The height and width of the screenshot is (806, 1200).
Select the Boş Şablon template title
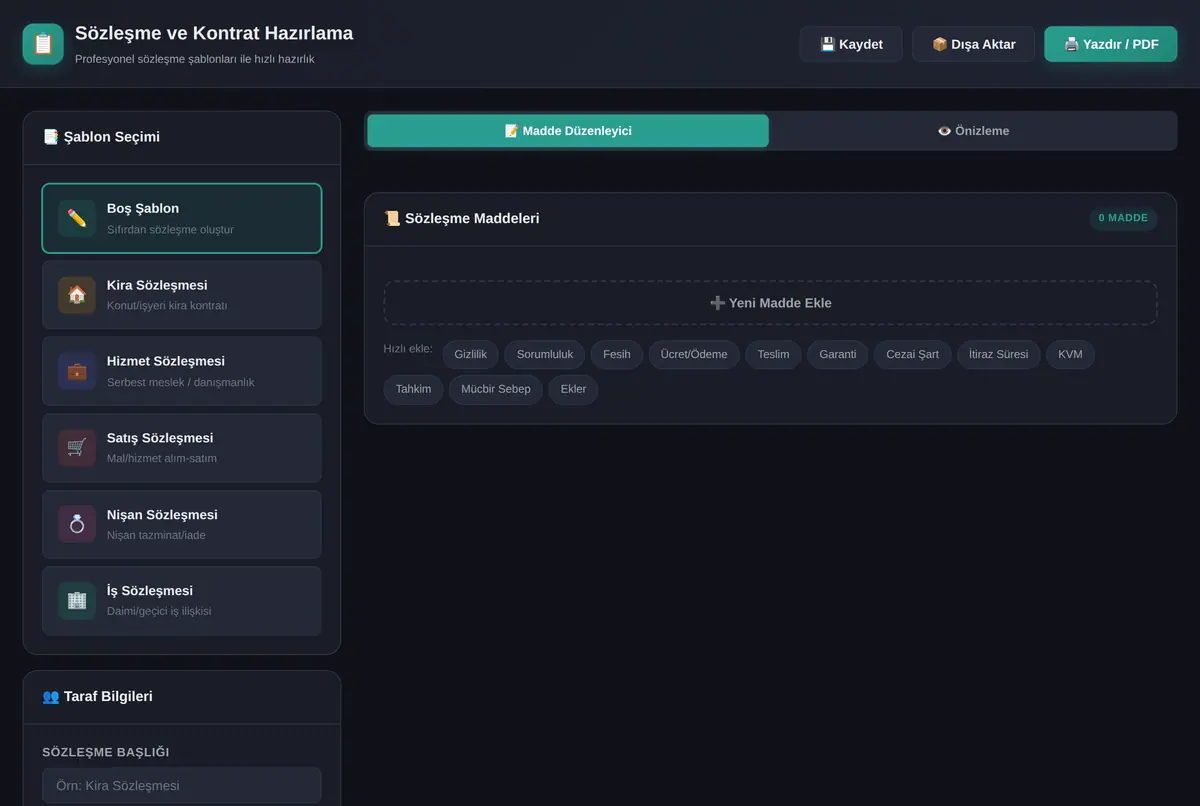coord(143,208)
